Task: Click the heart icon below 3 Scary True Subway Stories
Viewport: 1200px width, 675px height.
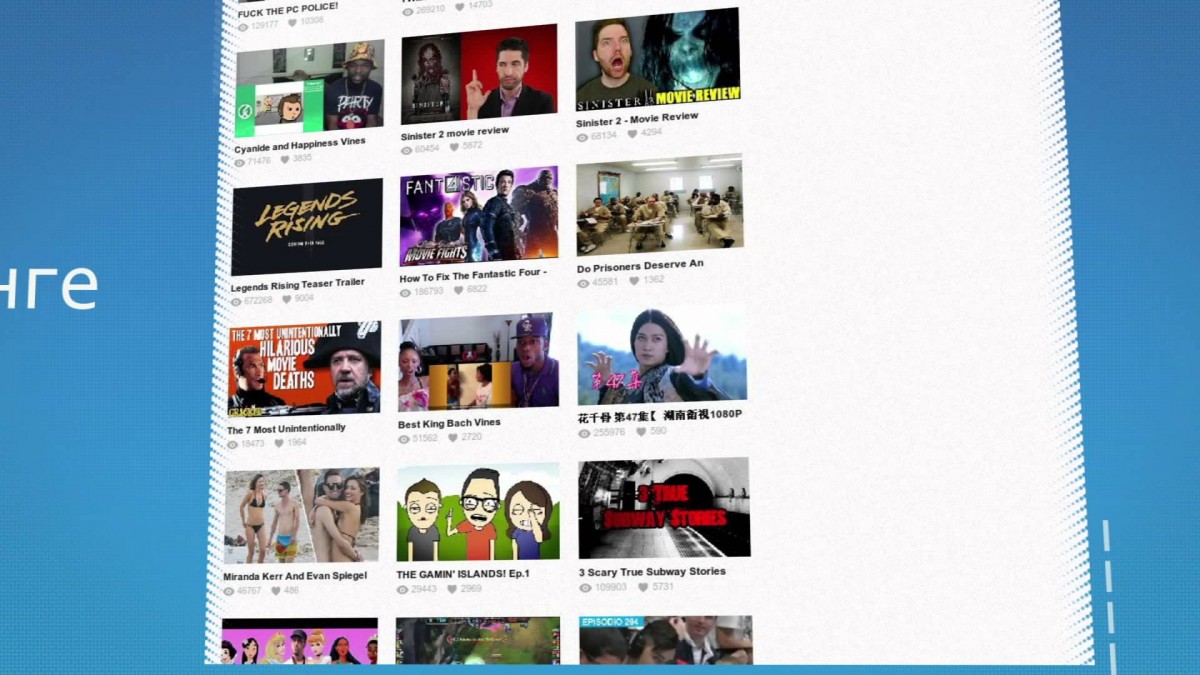Action: (642, 587)
